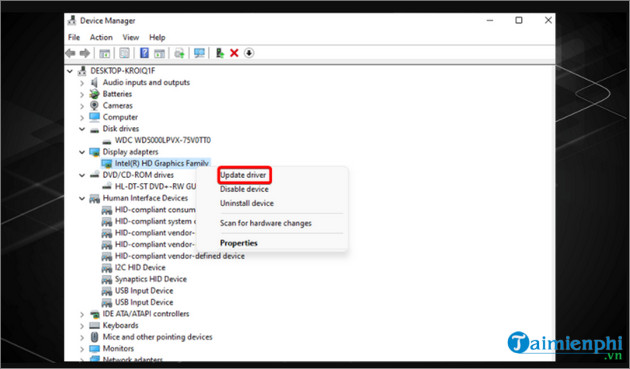Expand the Batteries node
This screenshot has width=630, height=369.
pos(82,94)
